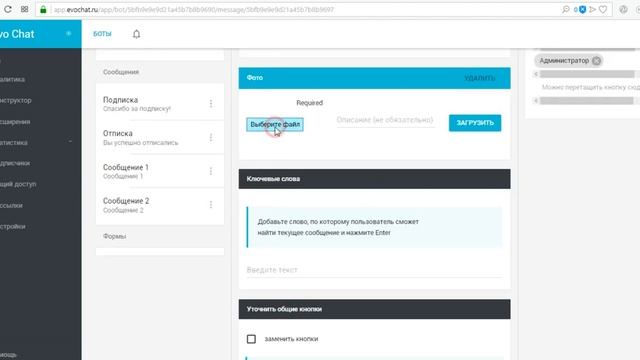The height and width of the screenshot is (360, 640).
Task: Open Общий доступ in the left sidebar
Action: (x=18, y=184)
